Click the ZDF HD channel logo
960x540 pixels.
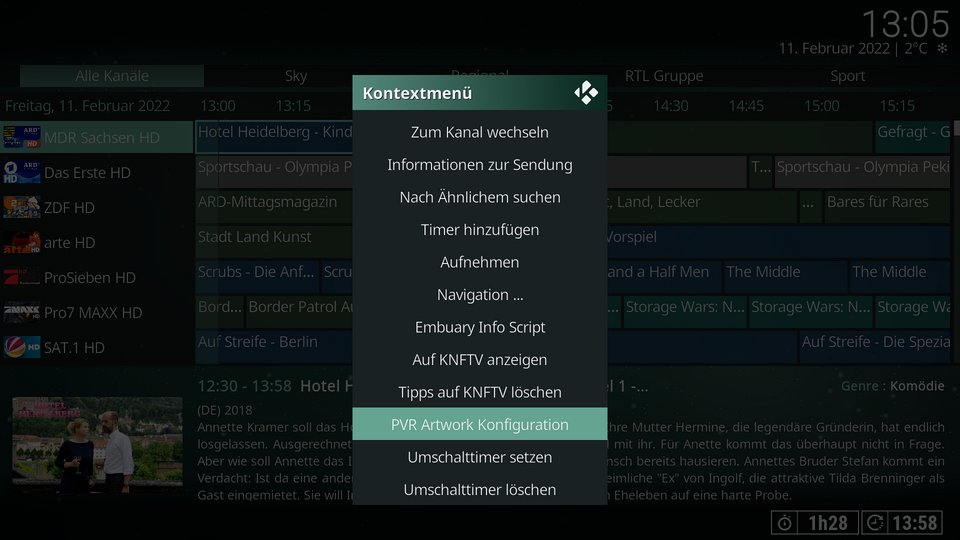coord(21,207)
